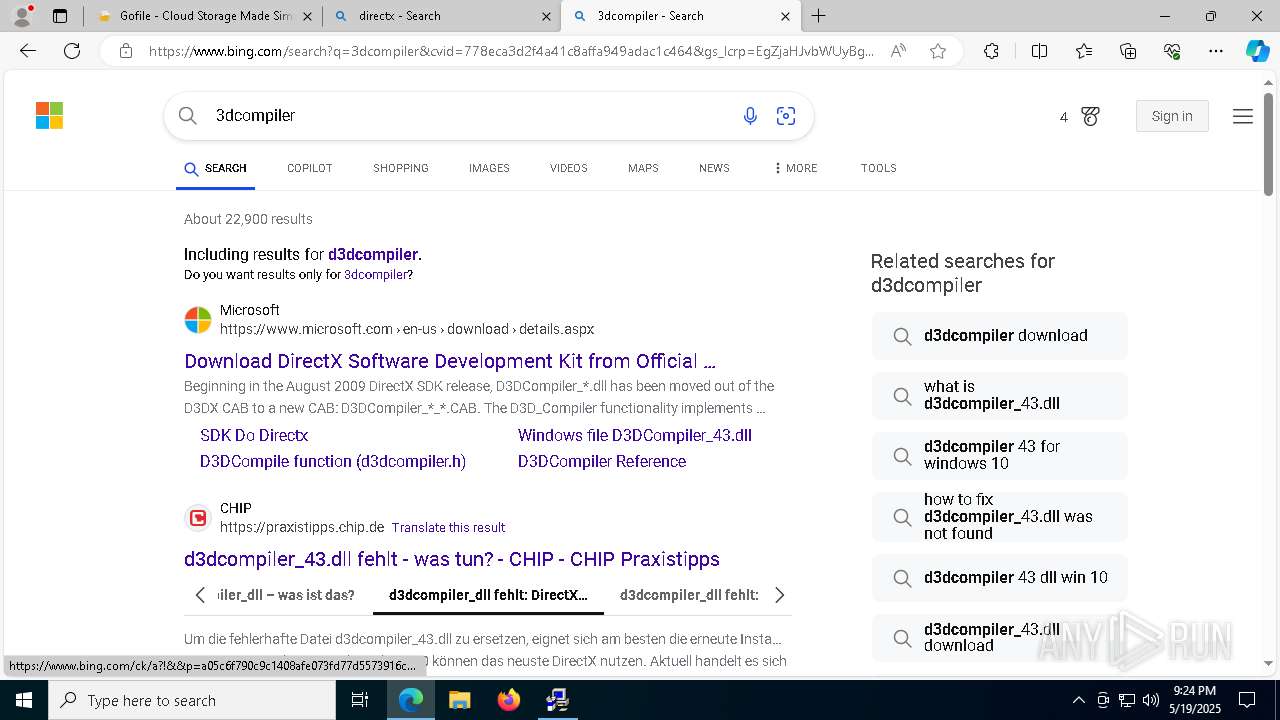Viewport: 1280px width, 720px height.
Task: Search only for 3dcompiler link
Action: pyautogui.click(x=376, y=274)
